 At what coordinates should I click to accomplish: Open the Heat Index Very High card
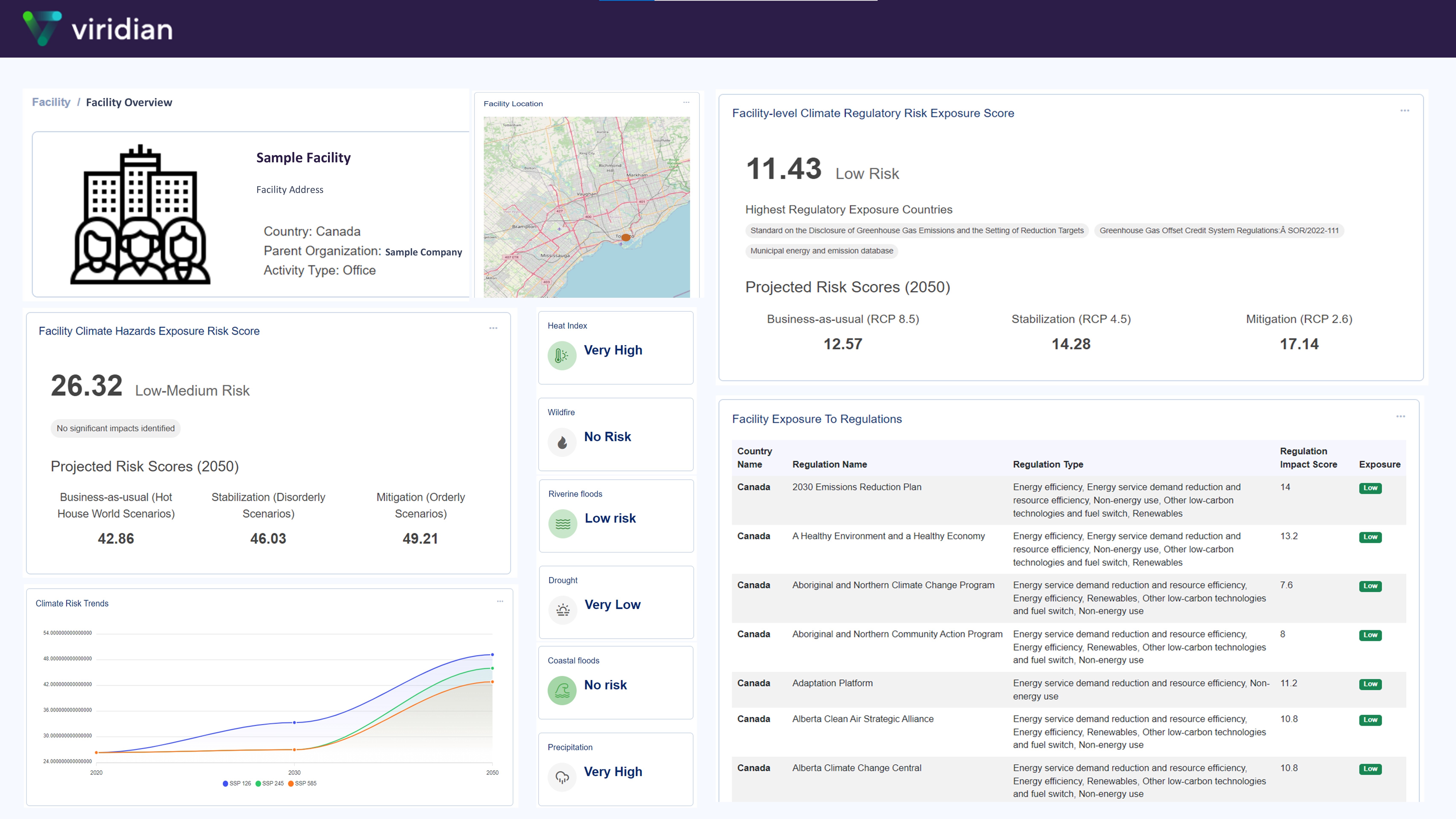point(615,348)
